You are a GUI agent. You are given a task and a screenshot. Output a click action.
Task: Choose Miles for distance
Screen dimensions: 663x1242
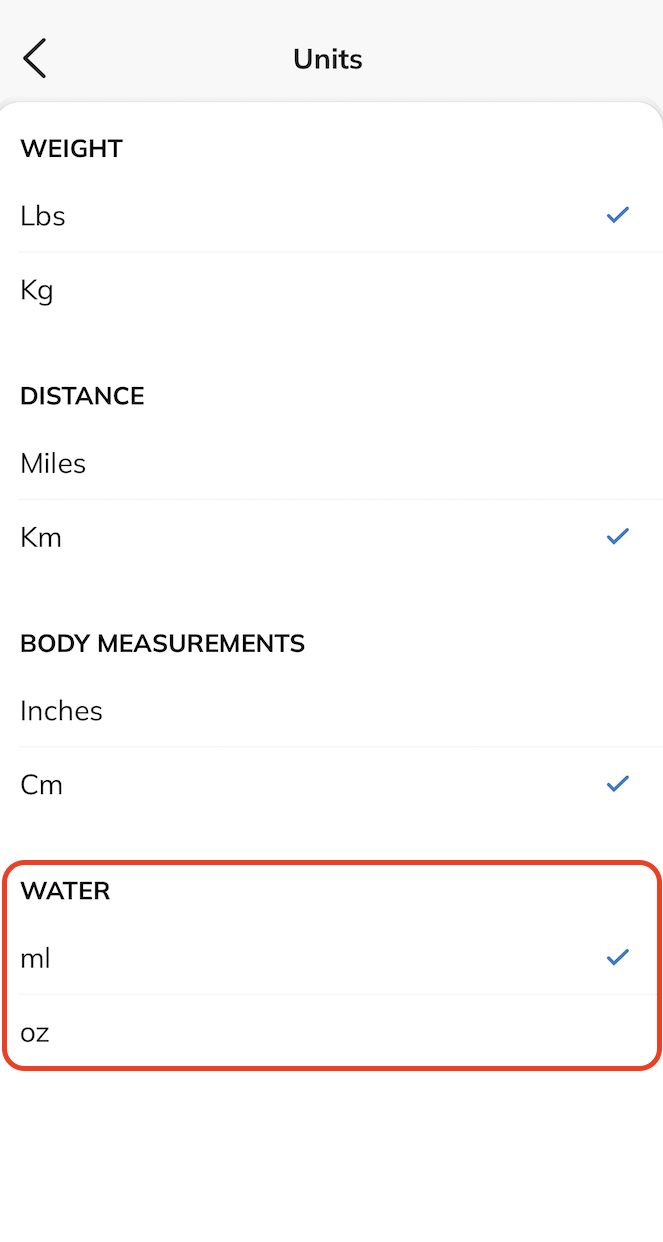[x=53, y=464]
